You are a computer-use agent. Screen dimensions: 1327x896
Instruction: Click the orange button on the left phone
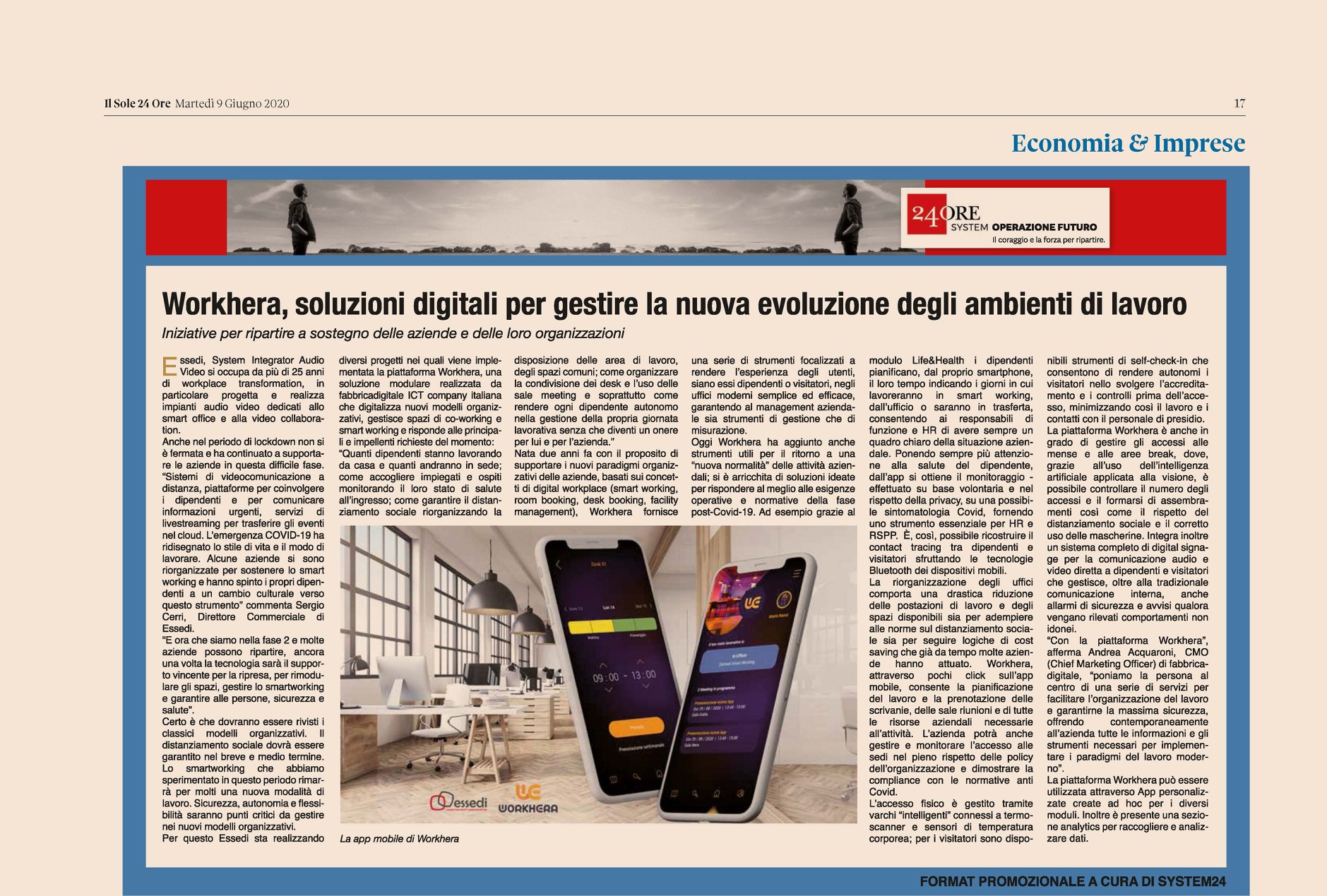click(x=636, y=727)
